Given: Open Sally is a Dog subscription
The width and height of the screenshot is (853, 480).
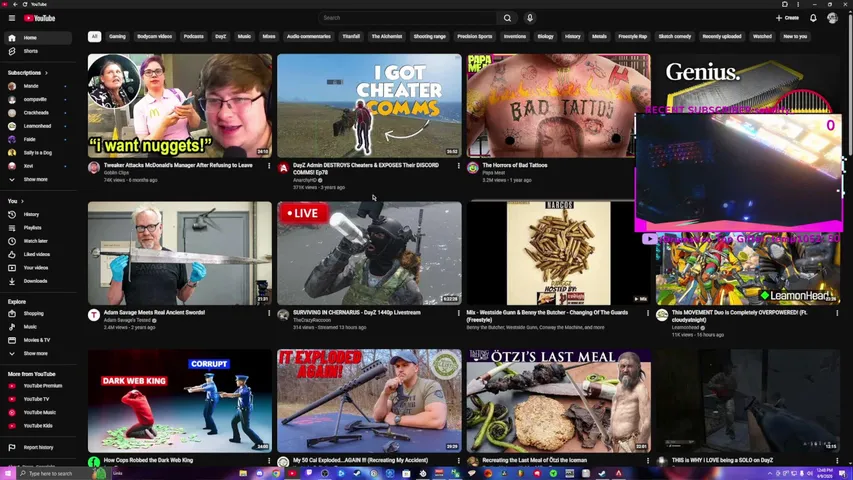Looking at the screenshot, I should point(38,153).
